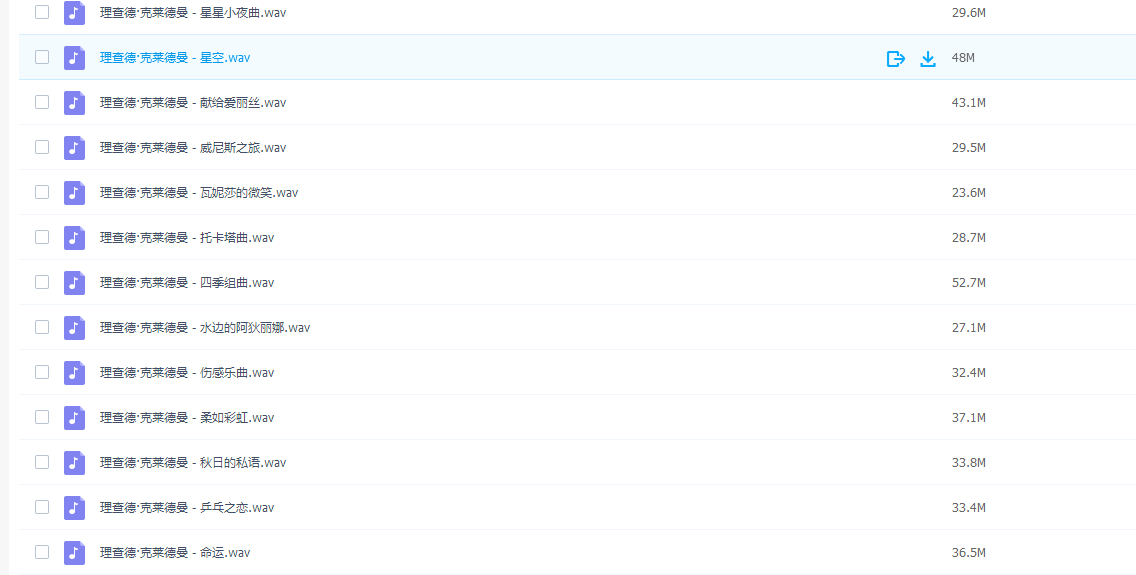Click the 23.6M file size value

tap(969, 192)
